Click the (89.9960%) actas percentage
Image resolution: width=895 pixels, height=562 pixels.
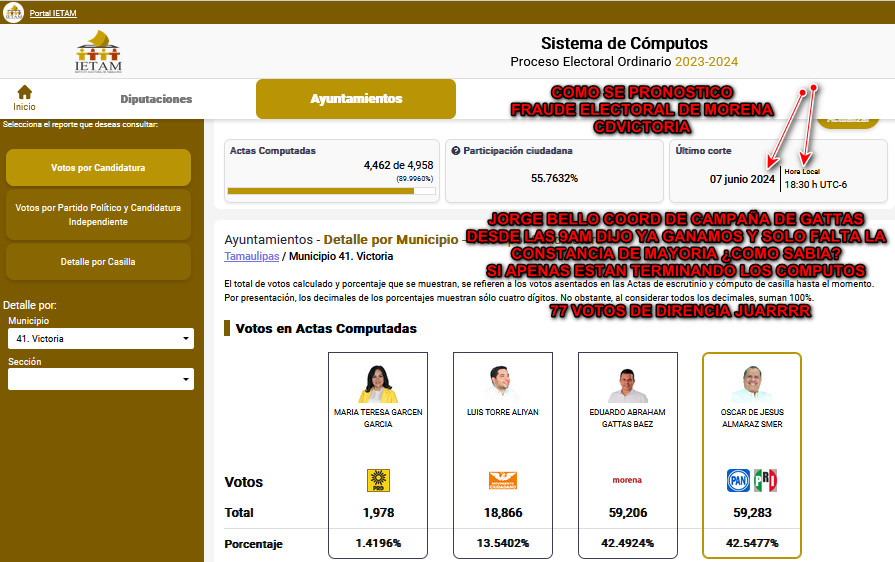click(414, 179)
